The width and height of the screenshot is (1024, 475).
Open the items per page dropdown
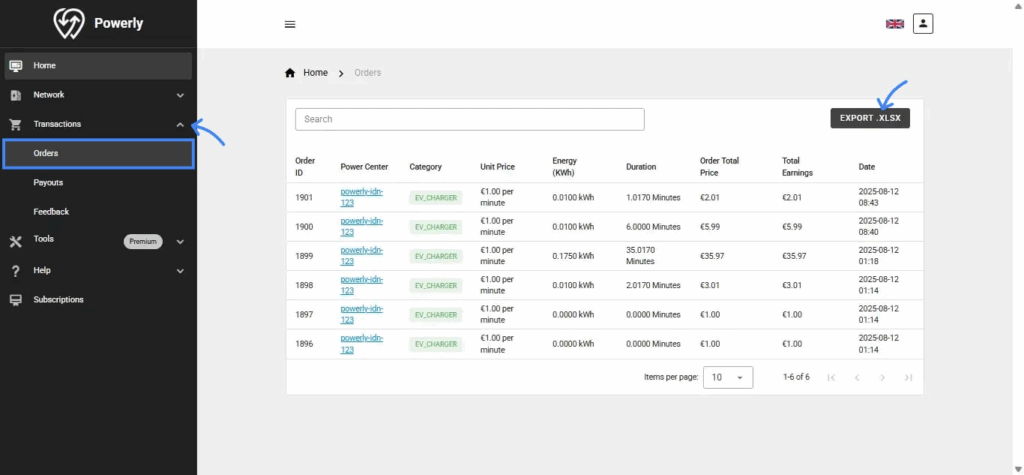coord(728,377)
